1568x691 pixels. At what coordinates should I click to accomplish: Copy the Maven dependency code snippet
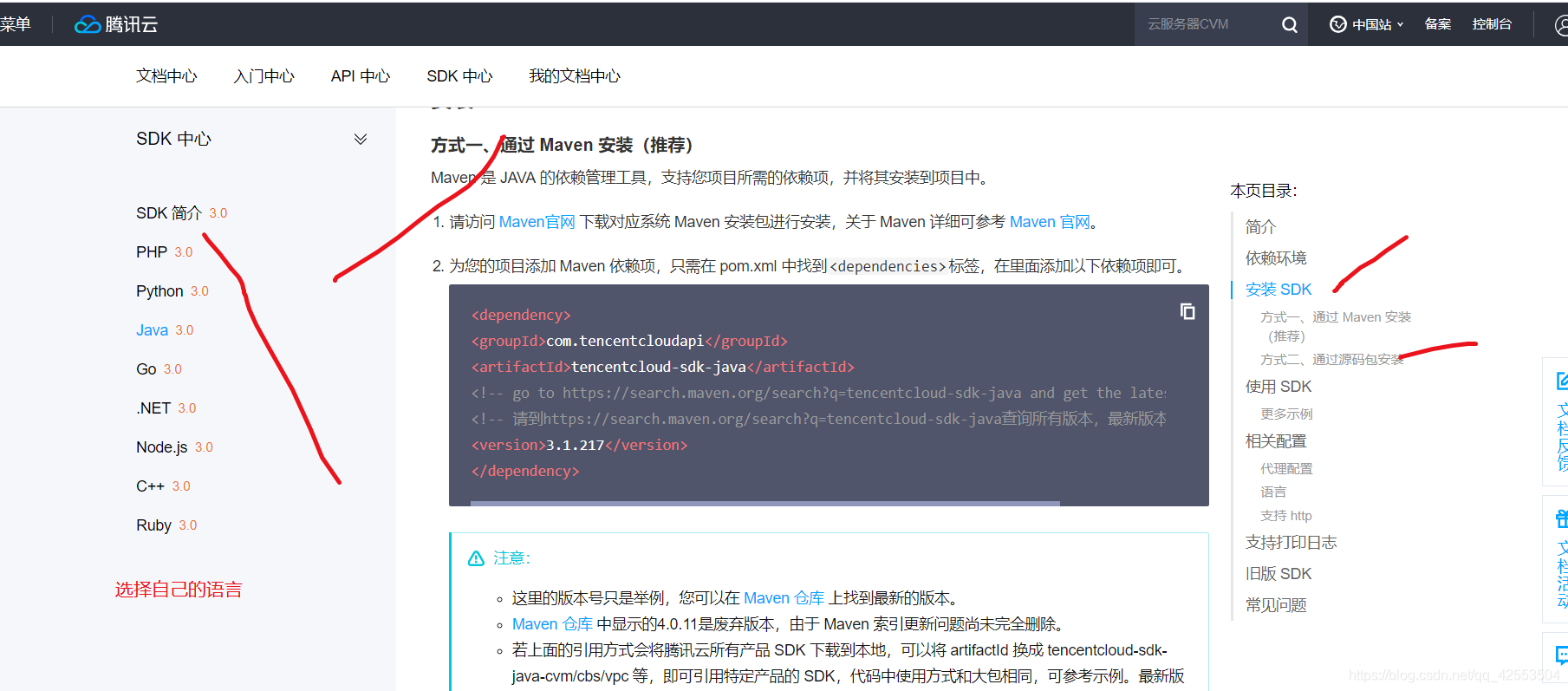coord(1187,311)
